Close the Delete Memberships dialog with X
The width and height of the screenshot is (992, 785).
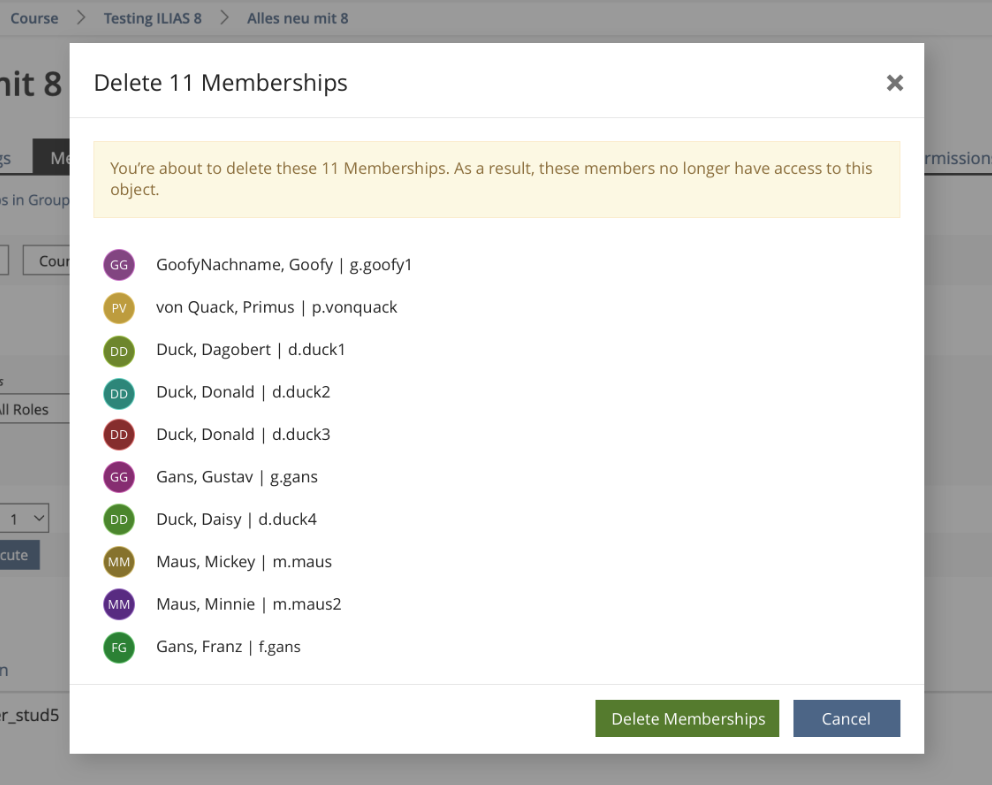point(894,83)
